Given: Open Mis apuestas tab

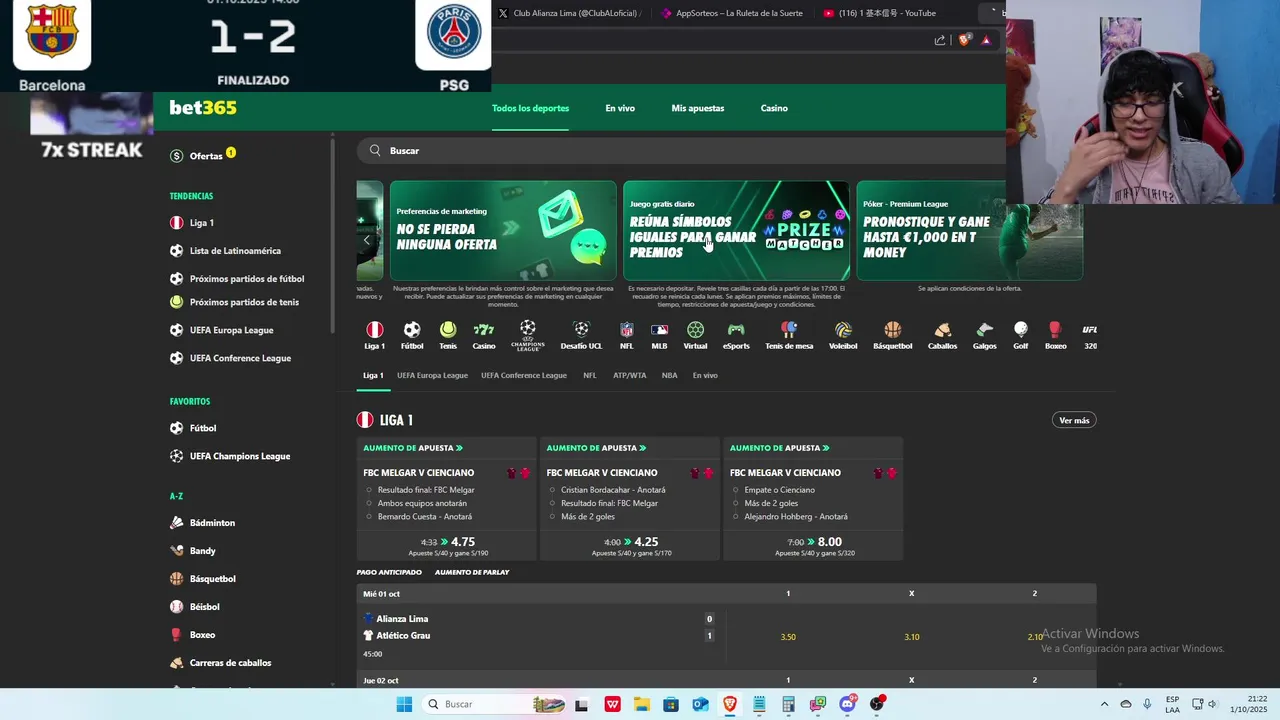Looking at the screenshot, I should pos(698,108).
